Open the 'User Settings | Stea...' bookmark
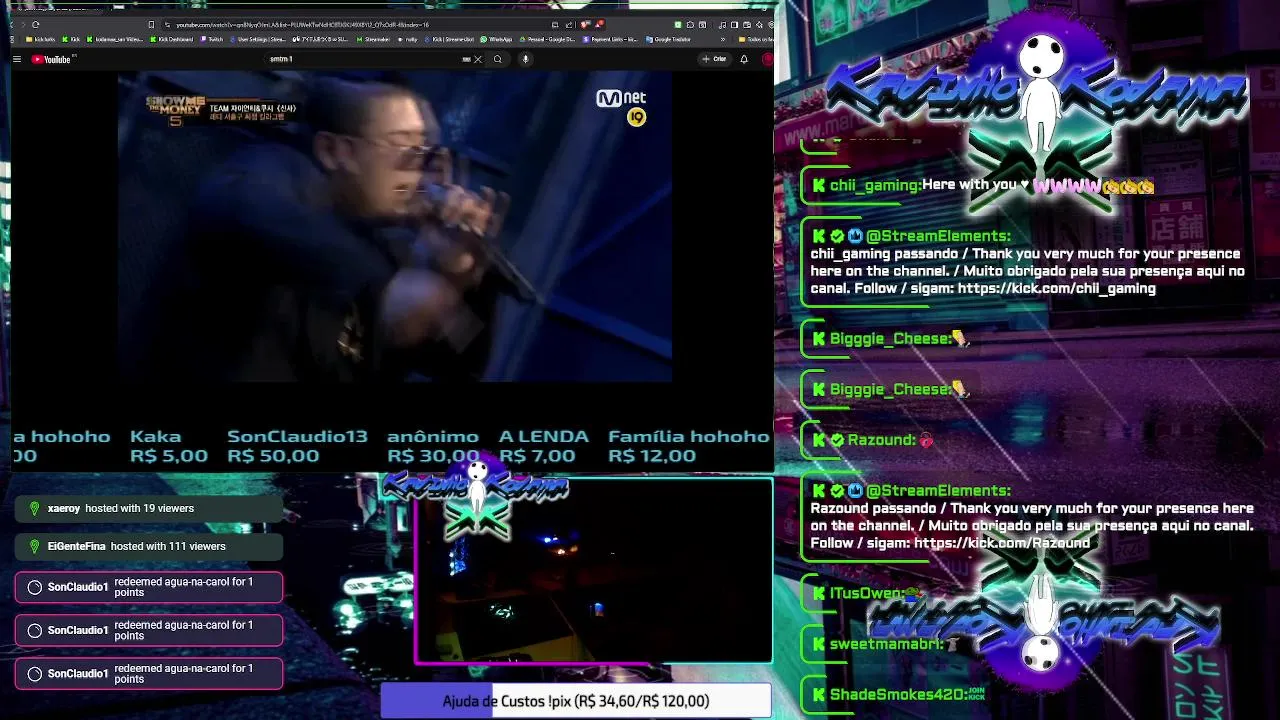The width and height of the screenshot is (1280, 720). click(x=258, y=40)
